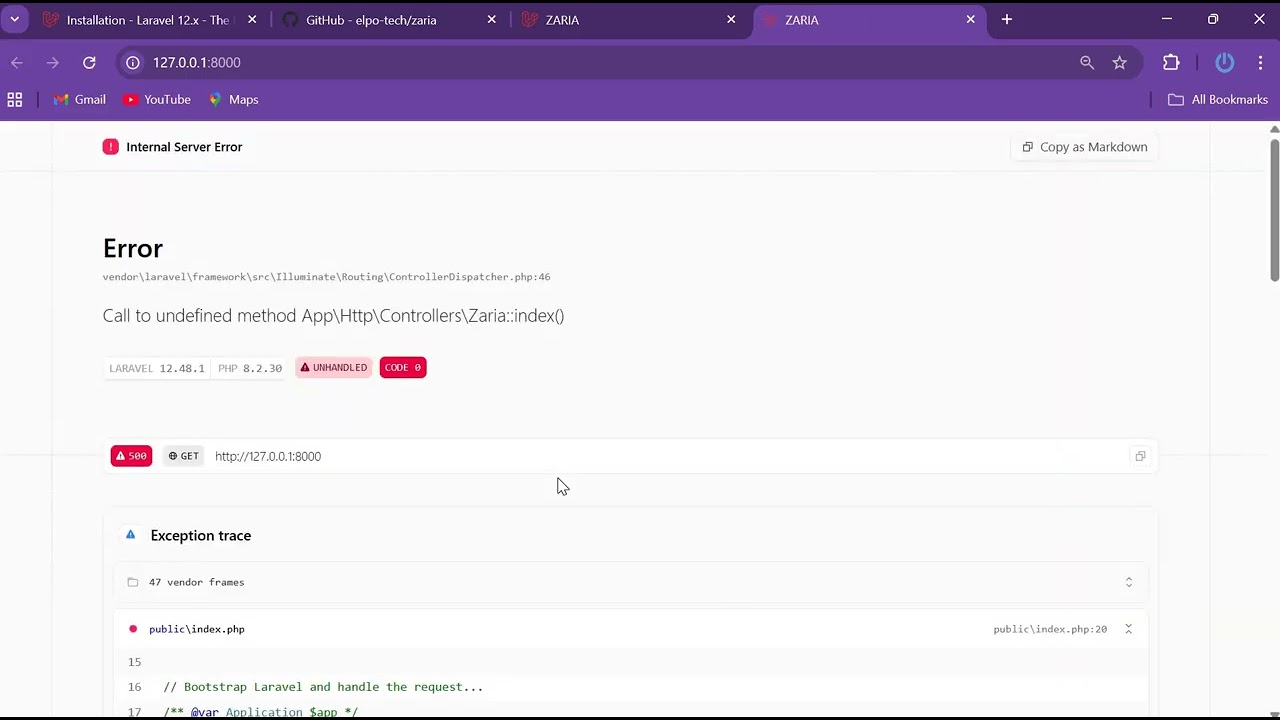Open the tab search dropdown arrow
Screen dimensions: 1280x720
pos(15,19)
